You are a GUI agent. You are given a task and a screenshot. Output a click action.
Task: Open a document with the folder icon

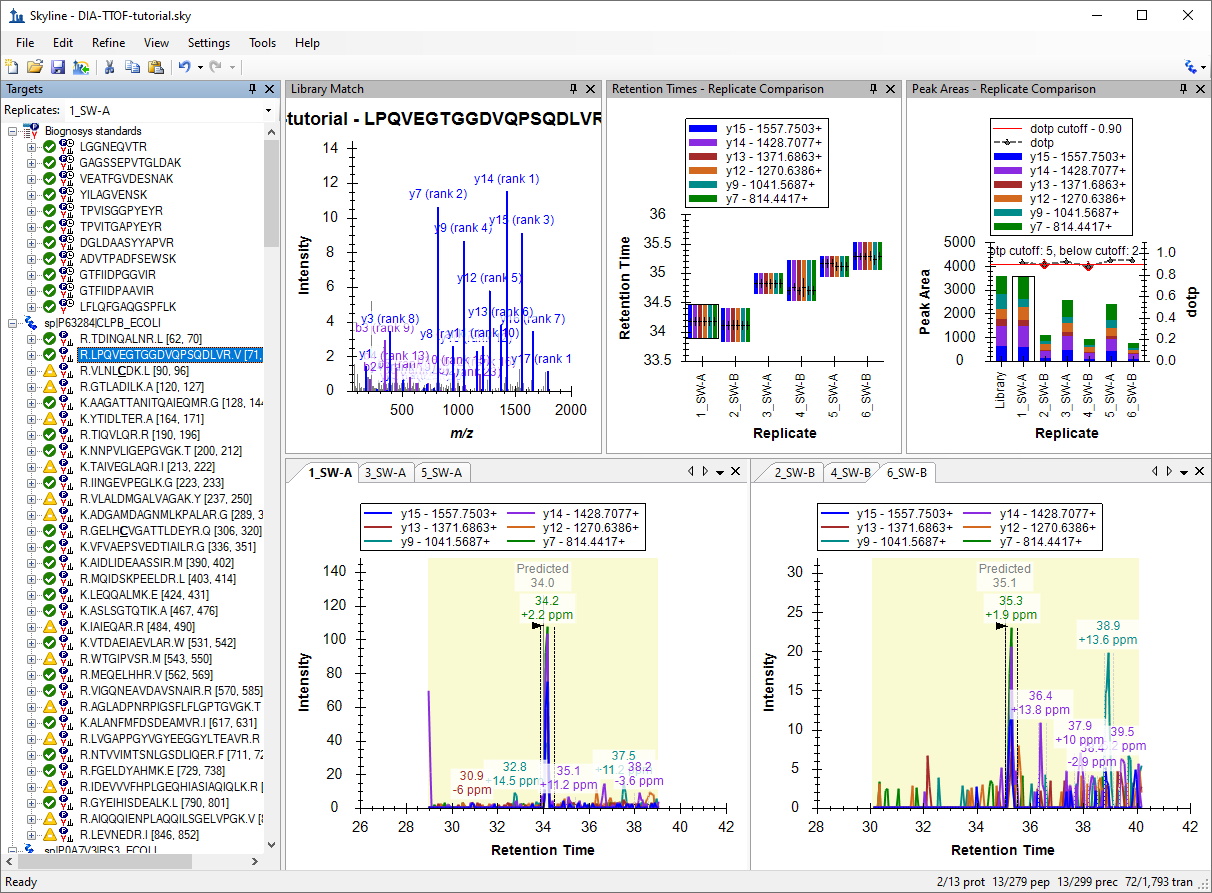(35, 67)
